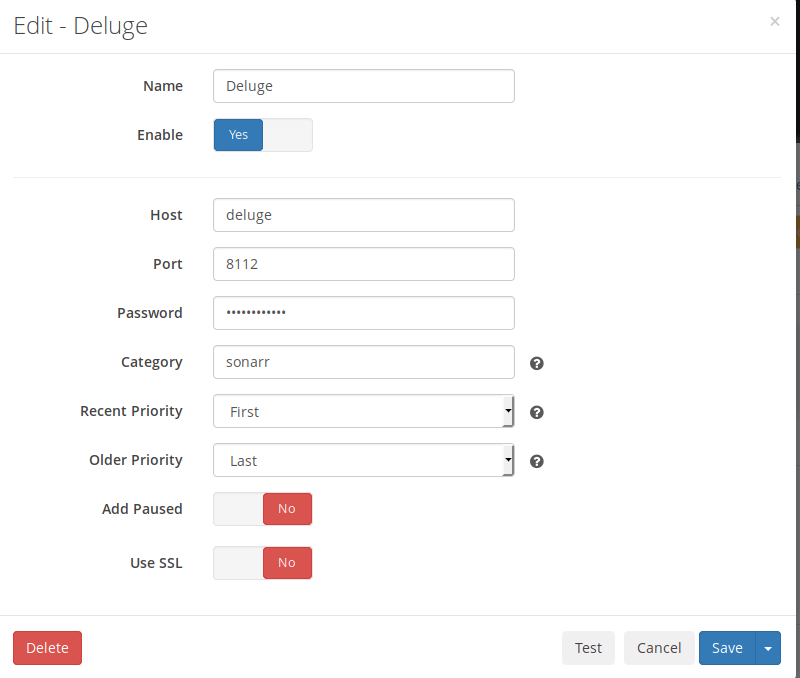
Task: Click the Older Priority help icon
Action: 536,461
